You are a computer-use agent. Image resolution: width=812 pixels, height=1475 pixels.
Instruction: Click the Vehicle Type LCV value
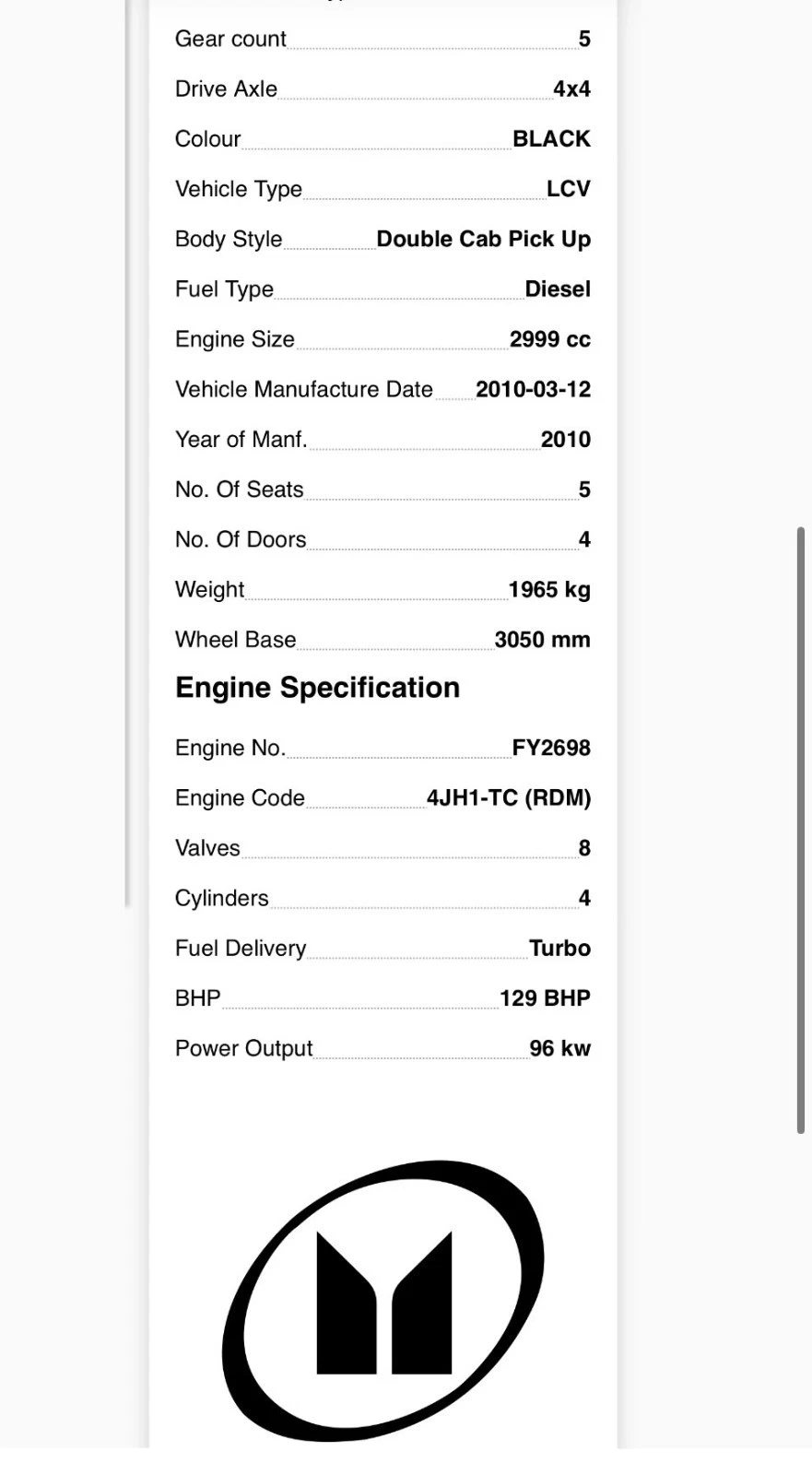568,189
